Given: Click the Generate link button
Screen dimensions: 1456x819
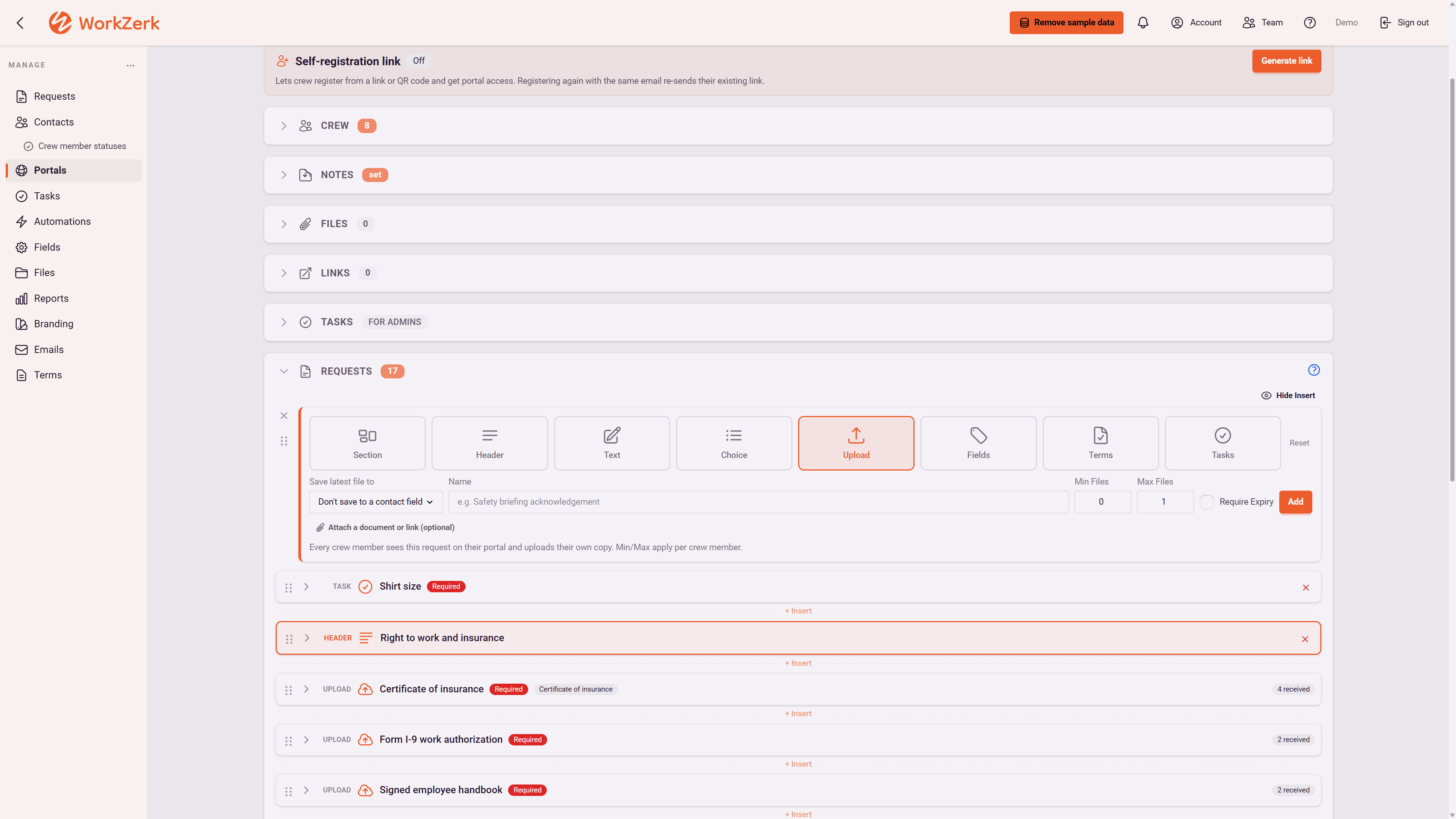Looking at the screenshot, I should point(1287,61).
